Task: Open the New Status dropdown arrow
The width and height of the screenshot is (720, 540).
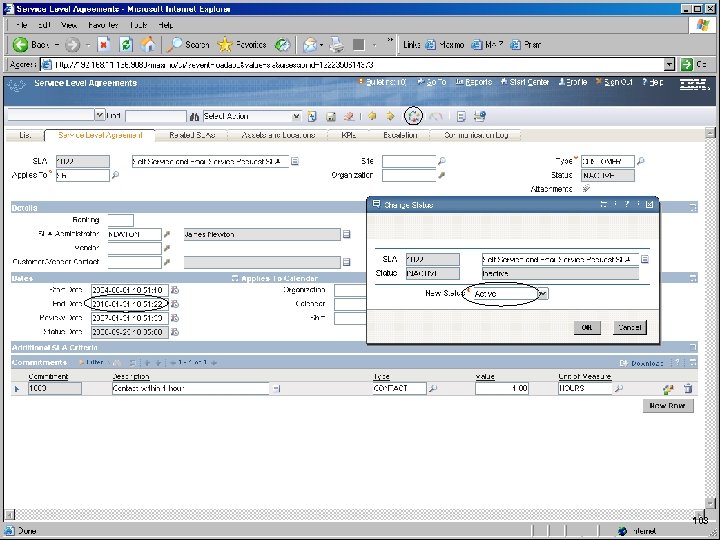Action: (x=542, y=293)
